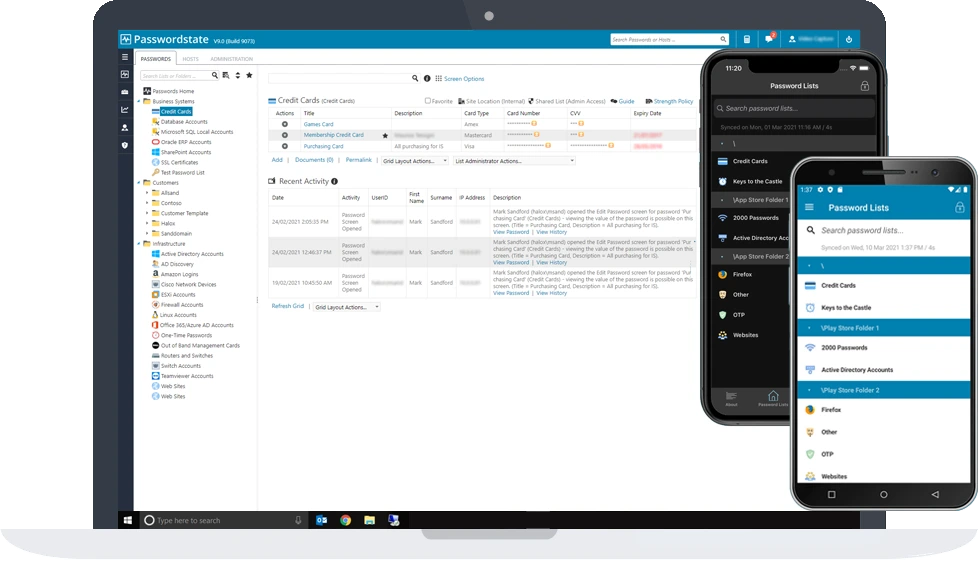Image resolution: width=978 pixels, height=561 pixels.
Task: Open the reports chart icon in sidebar
Action: coord(125,109)
